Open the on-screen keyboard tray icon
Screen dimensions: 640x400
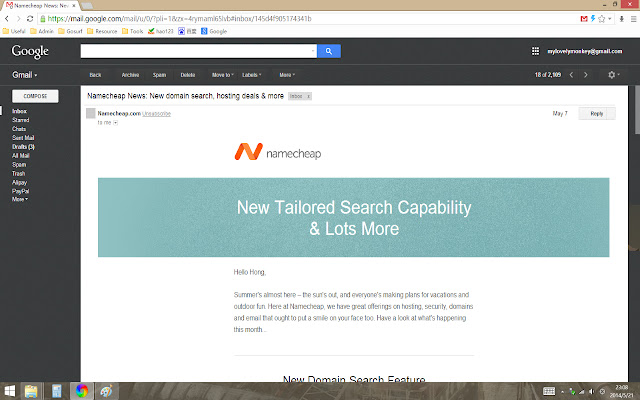[x=549, y=391]
